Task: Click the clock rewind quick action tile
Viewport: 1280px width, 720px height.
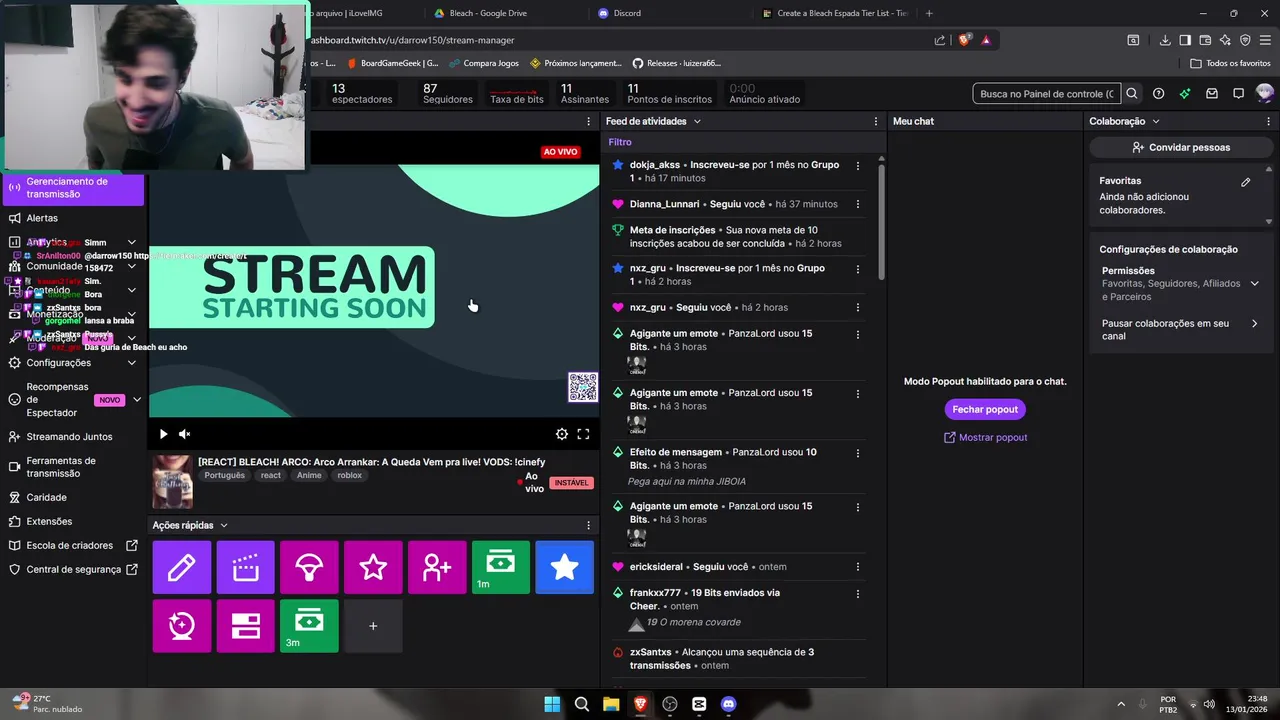Action: click(x=182, y=626)
